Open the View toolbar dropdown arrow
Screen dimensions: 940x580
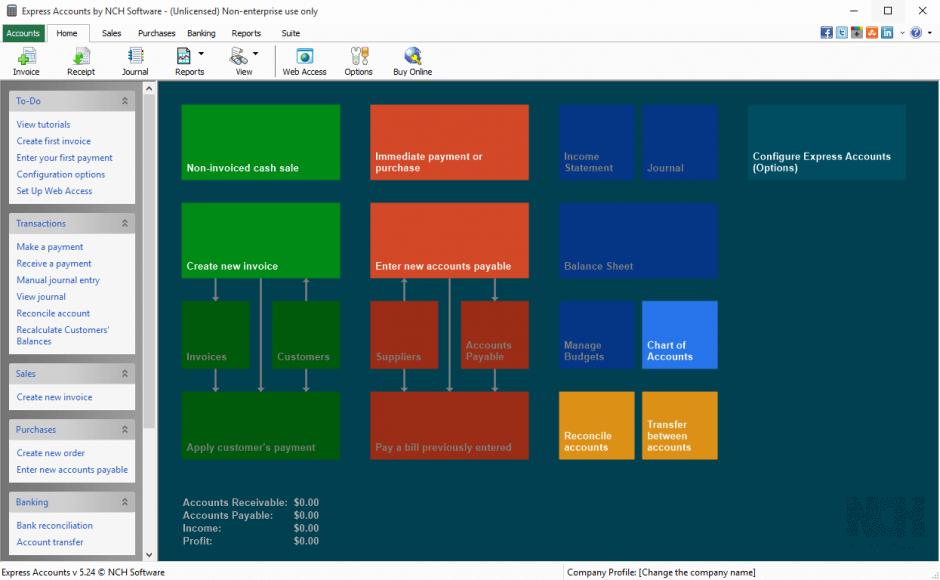click(x=255, y=53)
